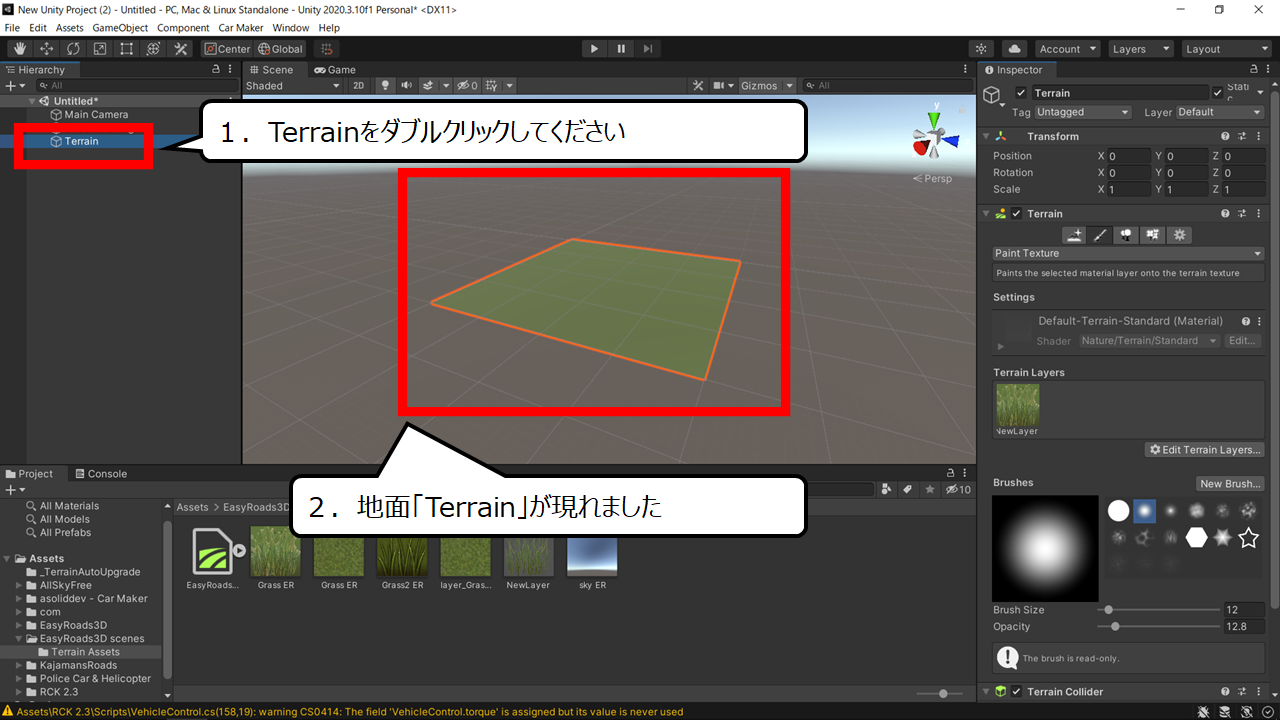The image size is (1280, 720).
Task: Open the Component menu
Action: click(x=183, y=28)
